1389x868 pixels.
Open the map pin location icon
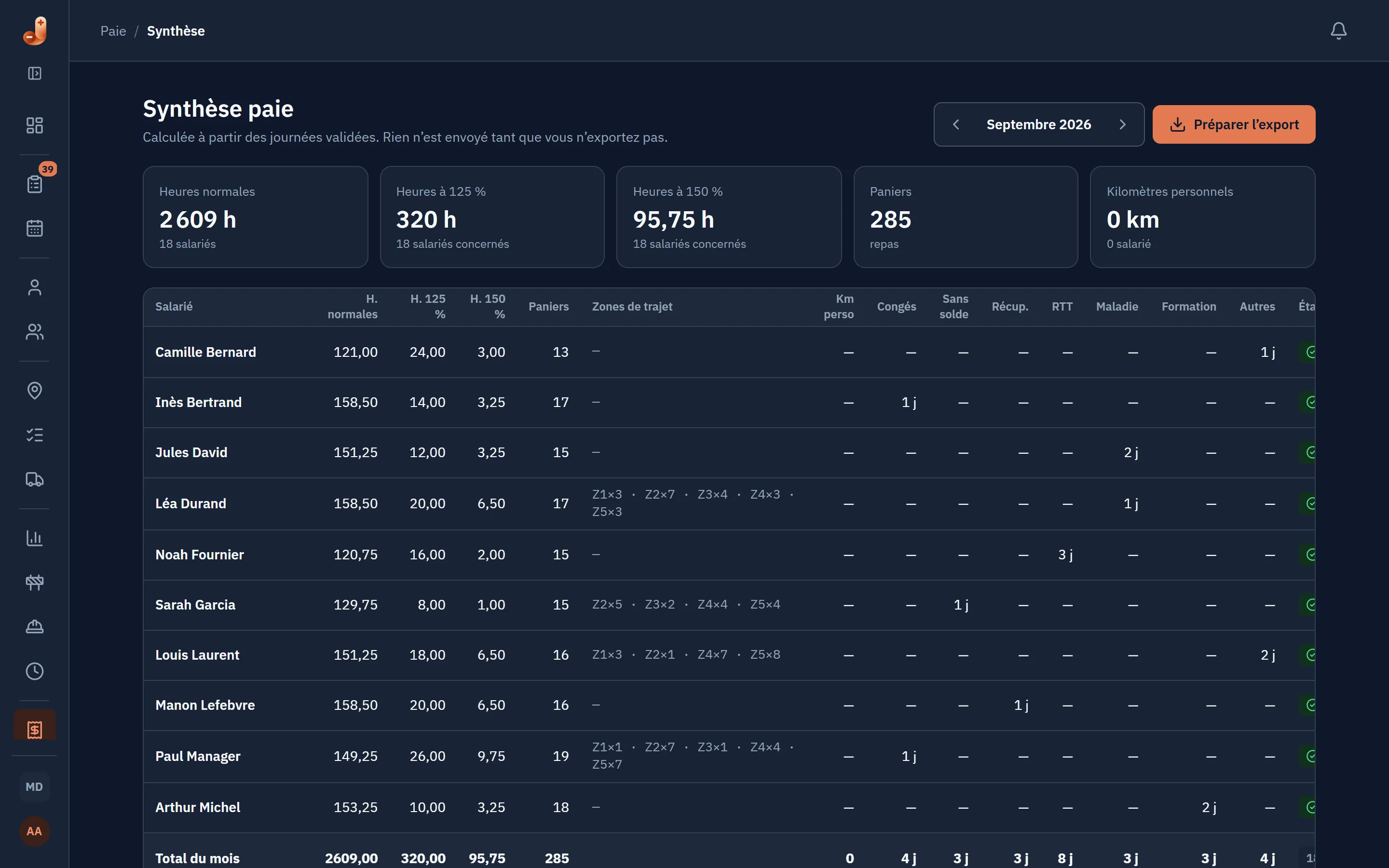35,391
